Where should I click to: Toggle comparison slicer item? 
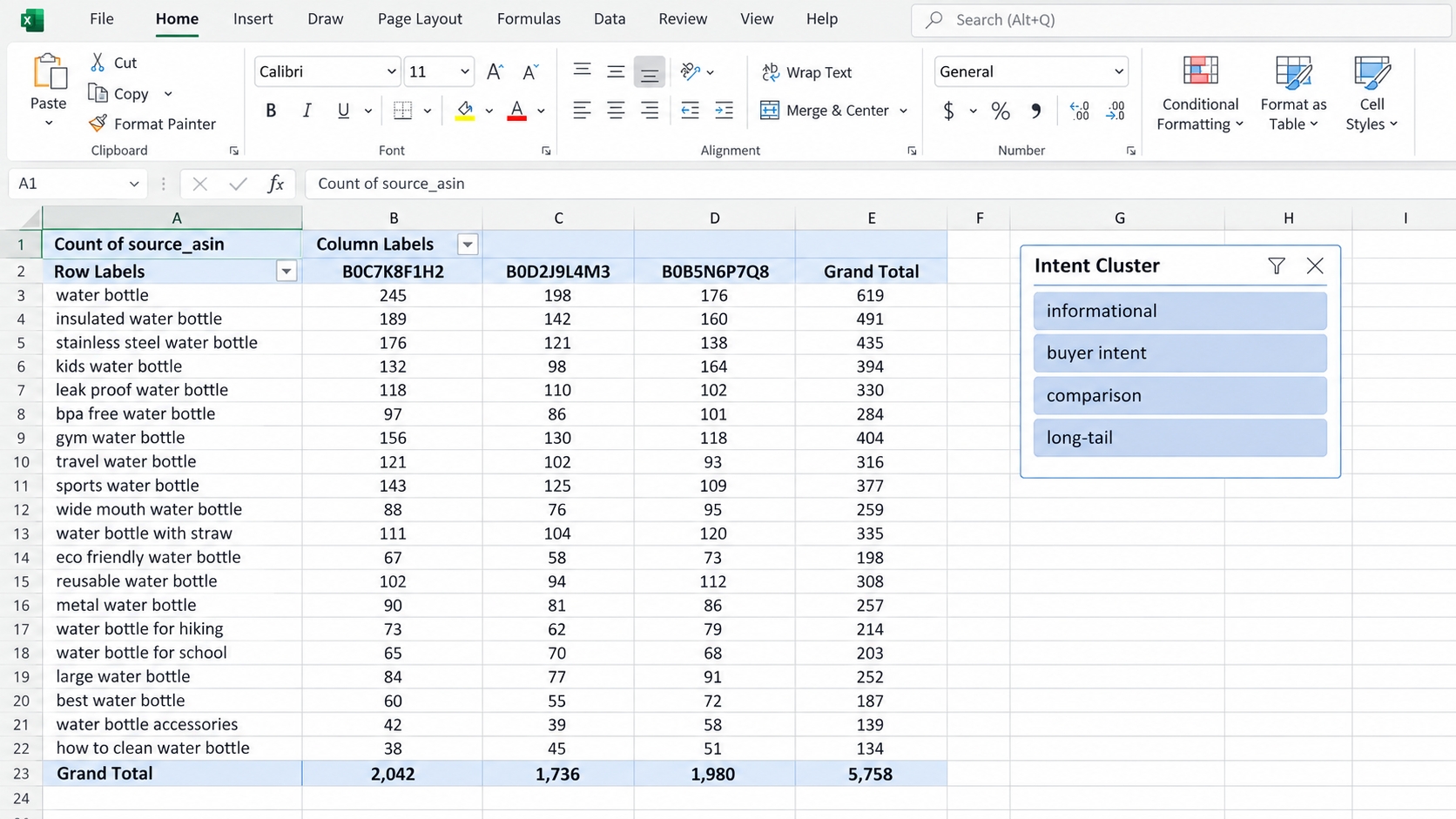(1180, 395)
